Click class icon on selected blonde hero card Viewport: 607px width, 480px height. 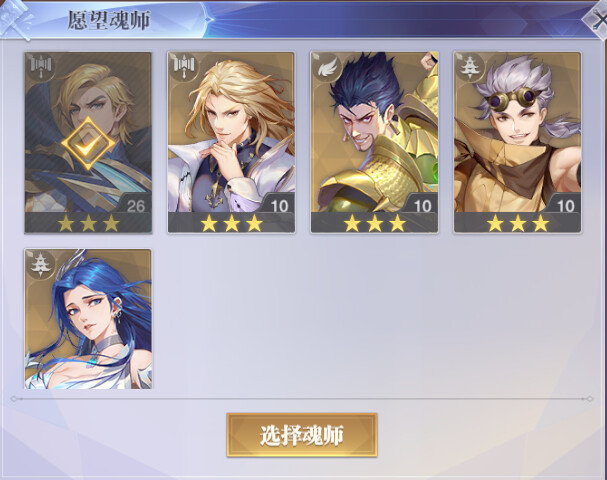40,67
